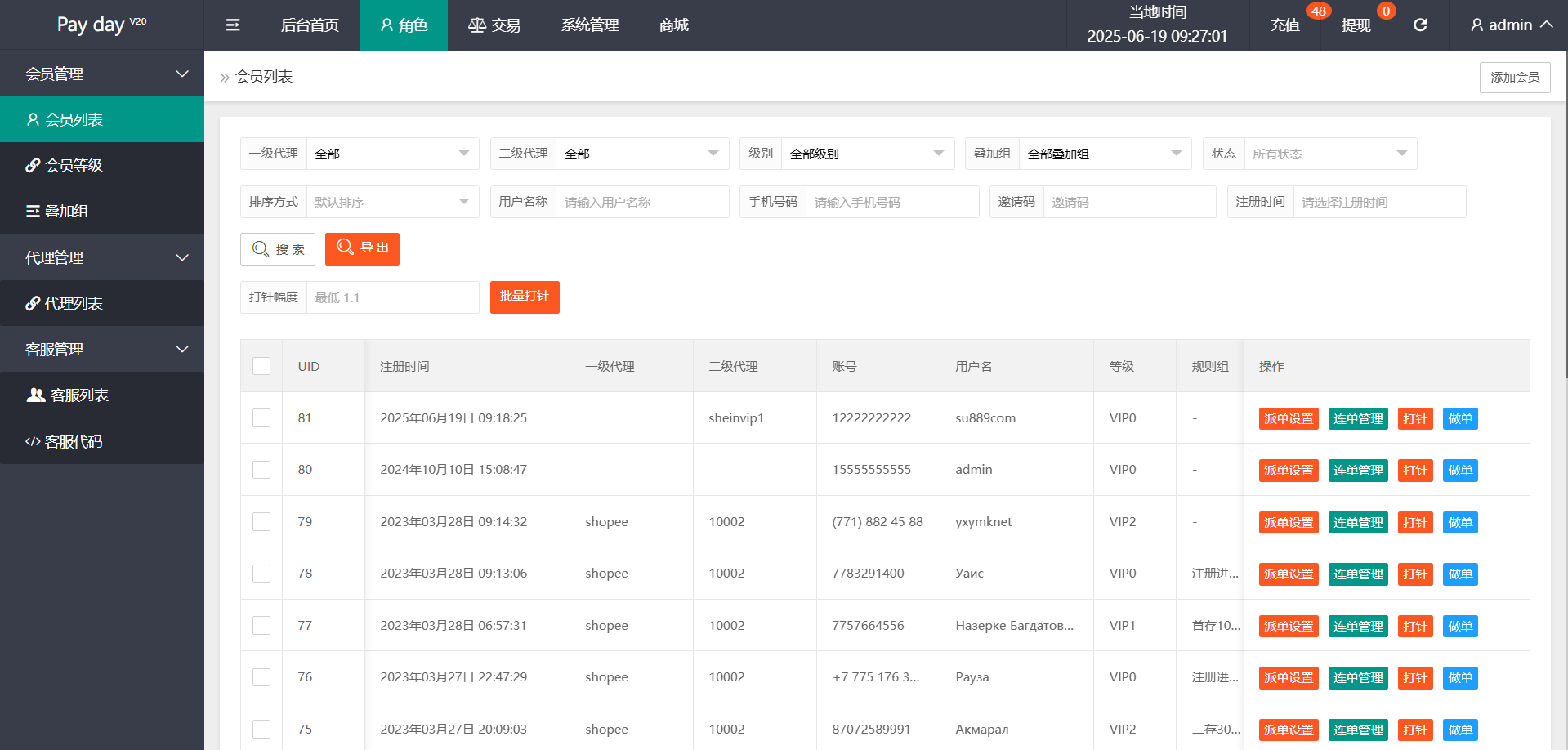1568x750 pixels.
Task: Collapse the 会员管理 sidebar section
Action: tap(102, 74)
